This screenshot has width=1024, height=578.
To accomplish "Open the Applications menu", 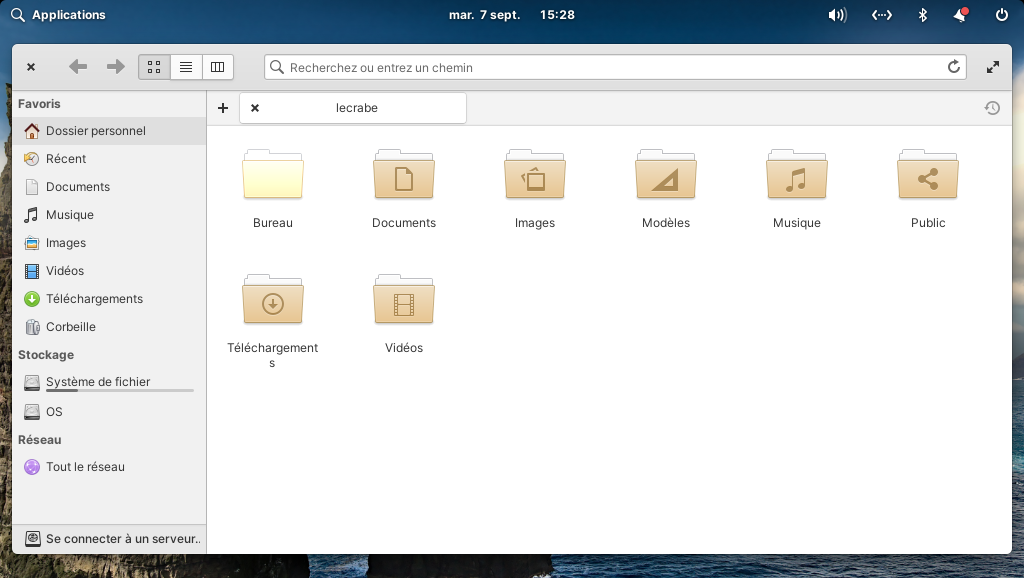I will [x=58, y=14].
